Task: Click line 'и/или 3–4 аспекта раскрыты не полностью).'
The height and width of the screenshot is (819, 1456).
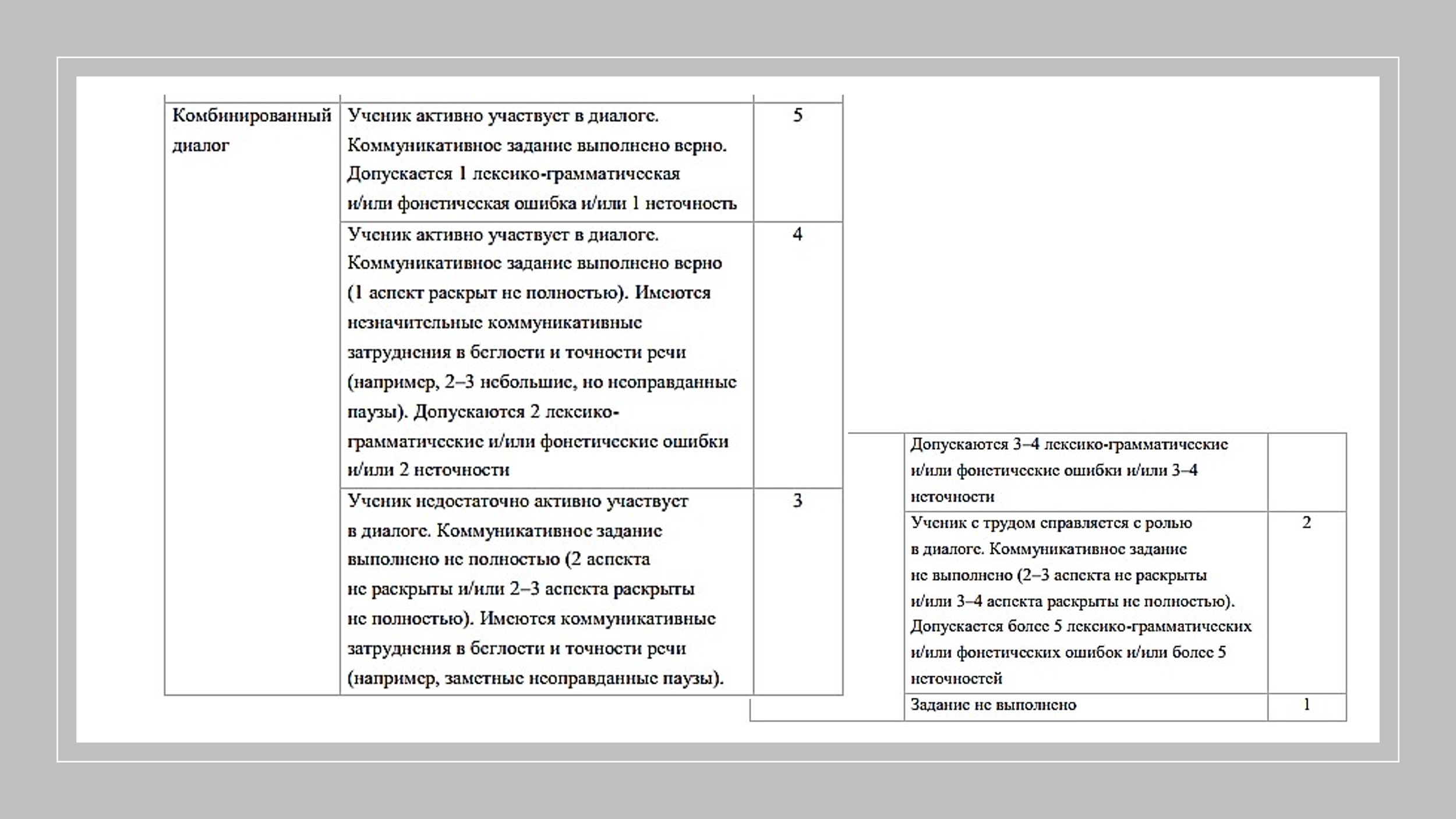Action: [1073, 601]
